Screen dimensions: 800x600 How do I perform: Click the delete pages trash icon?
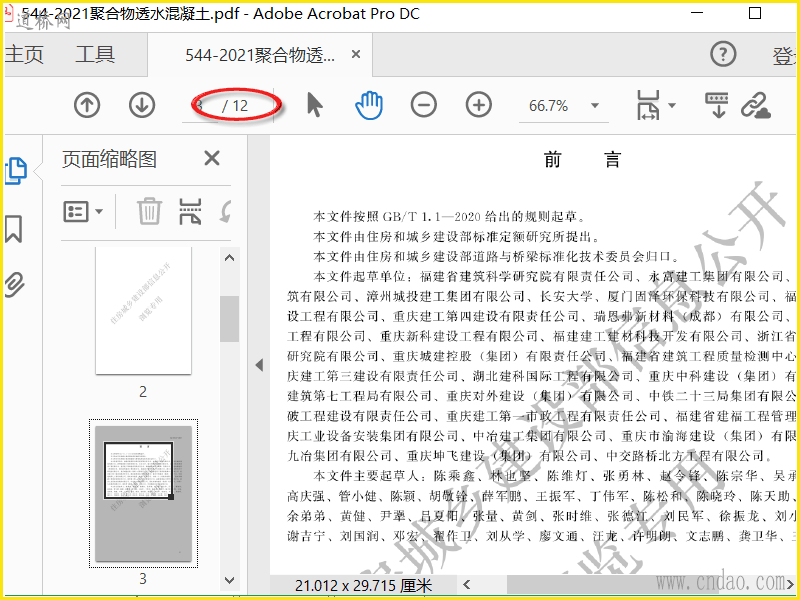point(149,211)
